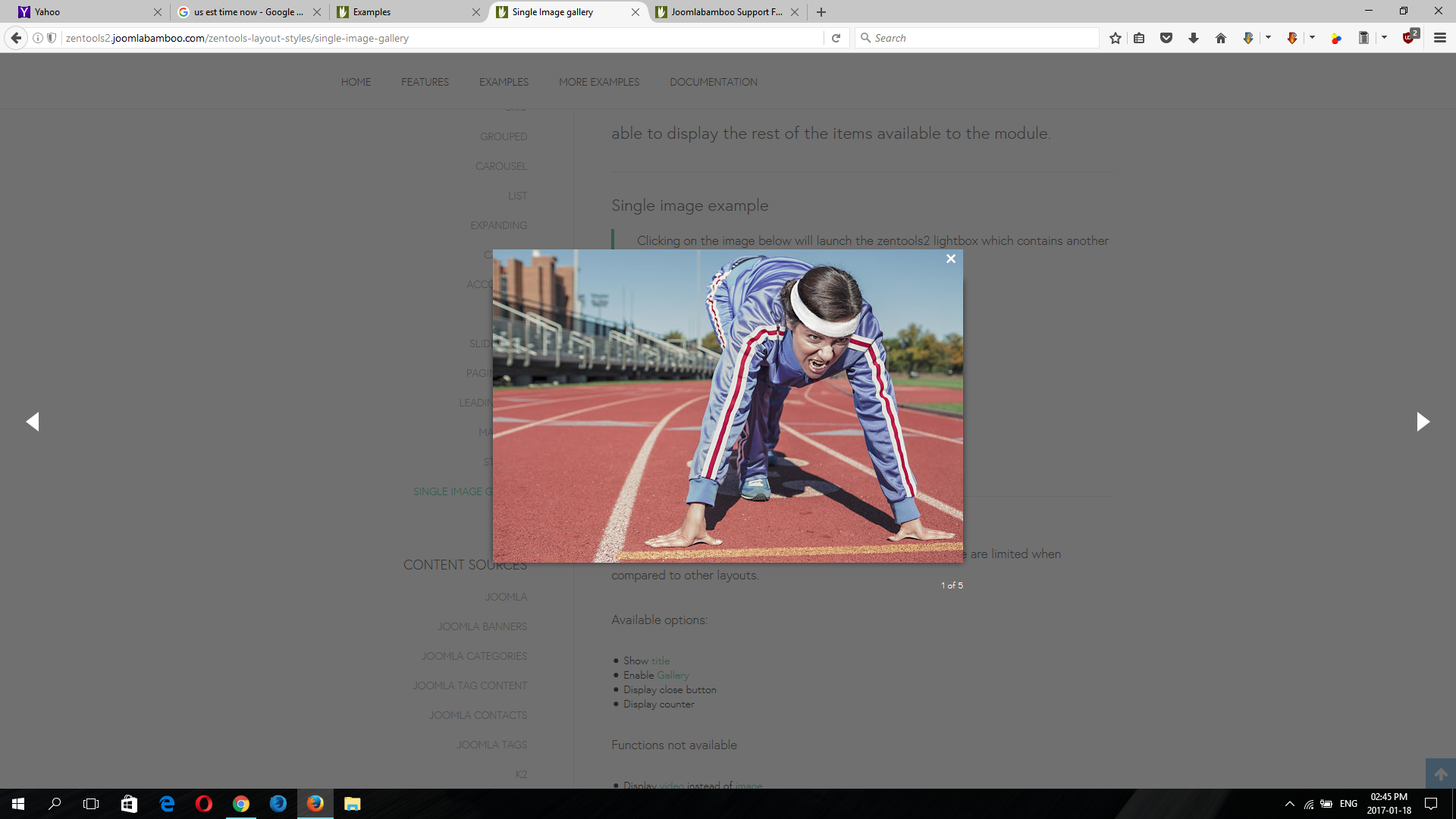Screen dimensions: 1456x819
Task: Click the 'title' option link
Action: (661, 661)
